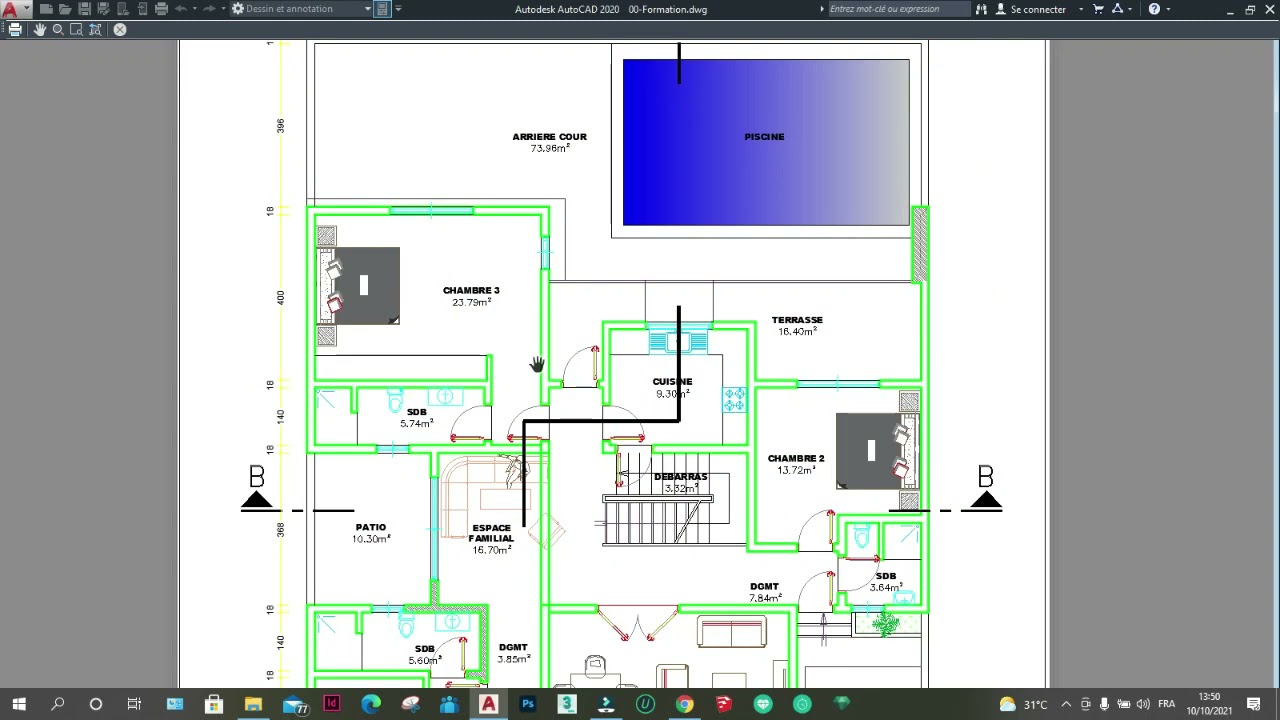The width and height of the screenshot is (1280, 720).
Task: Click the TERRASSE label
Action: (797, 320)
